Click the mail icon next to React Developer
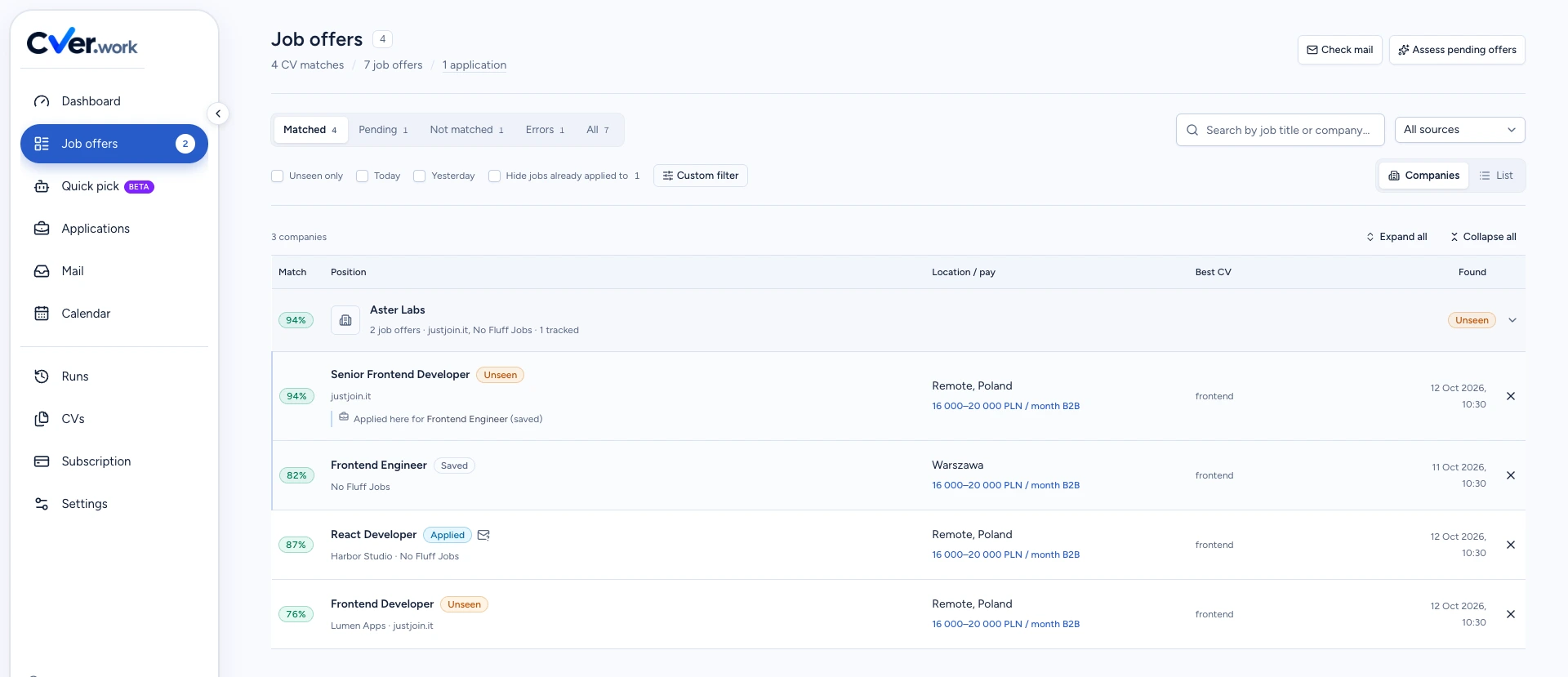The width and height of the screenshot is (1568, 677). 483,535
